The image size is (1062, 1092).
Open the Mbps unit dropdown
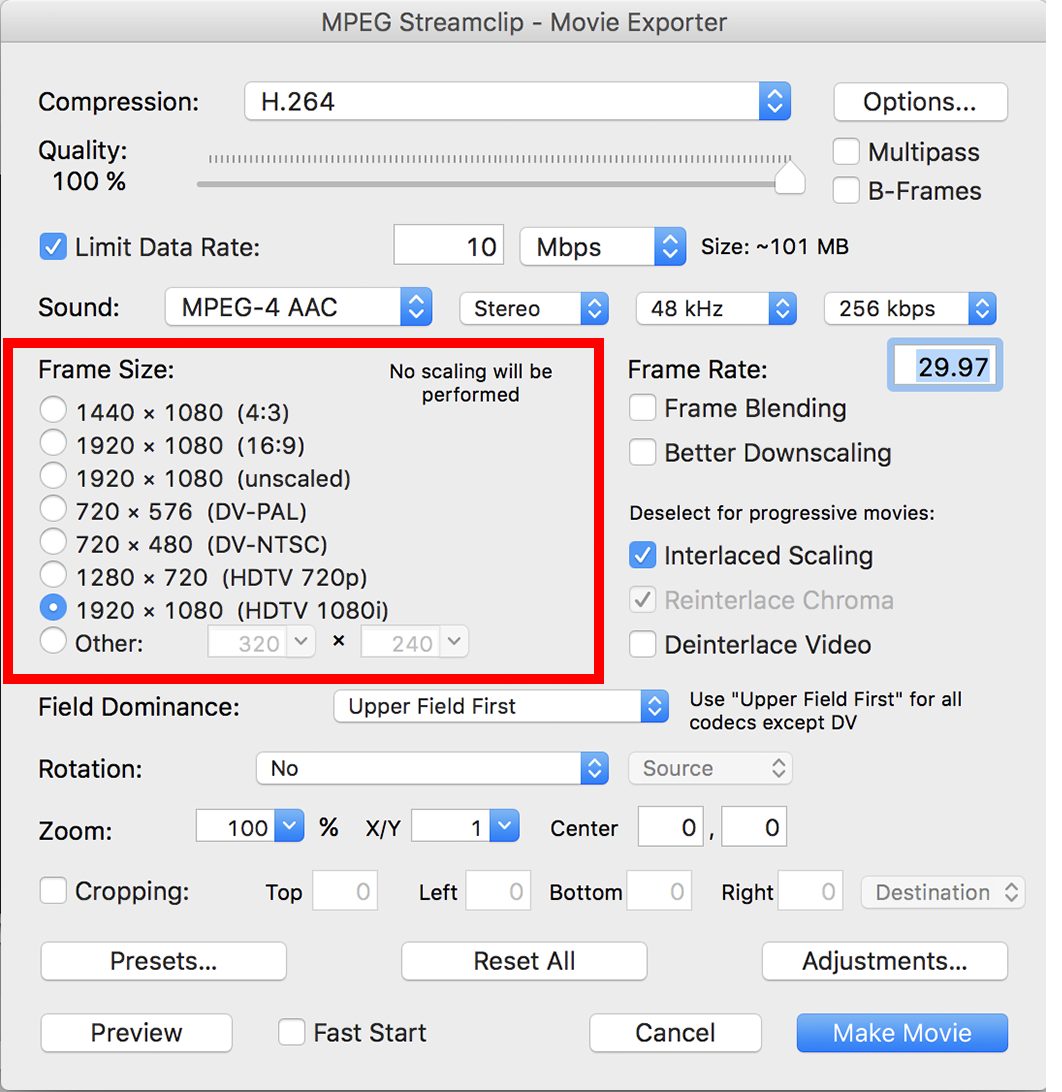tap(602, 247)
